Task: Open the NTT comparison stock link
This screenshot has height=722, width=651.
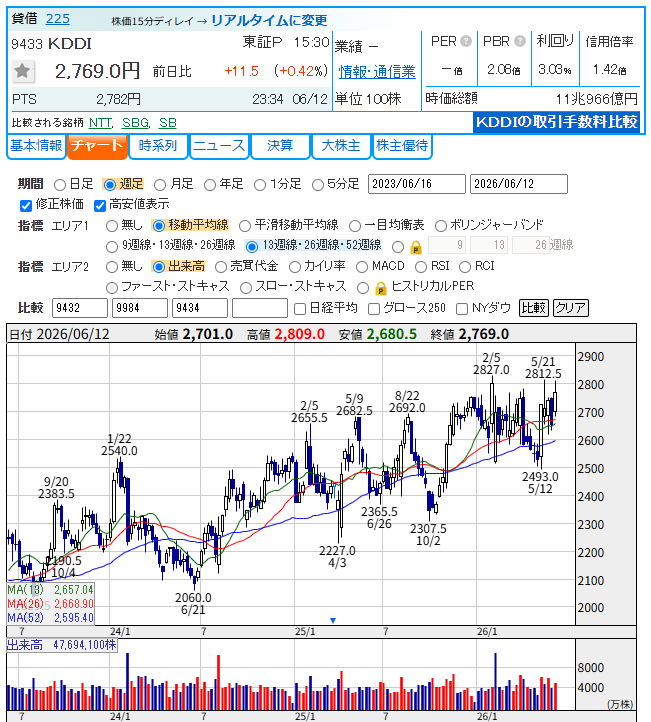Action: click(x=100, y=123)
